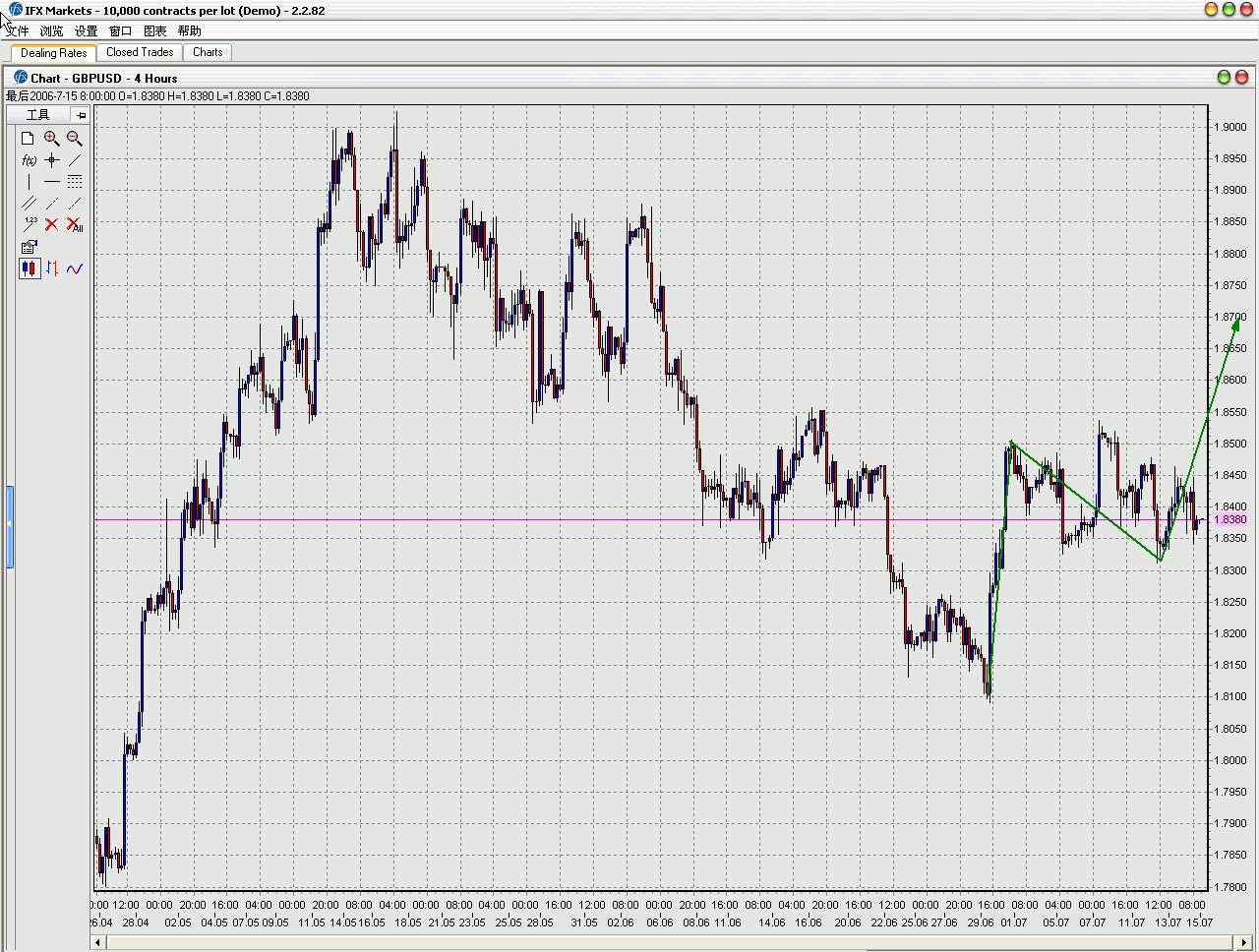
Task: Minimize the IFX Markets main window
Action: point(1212,9)
